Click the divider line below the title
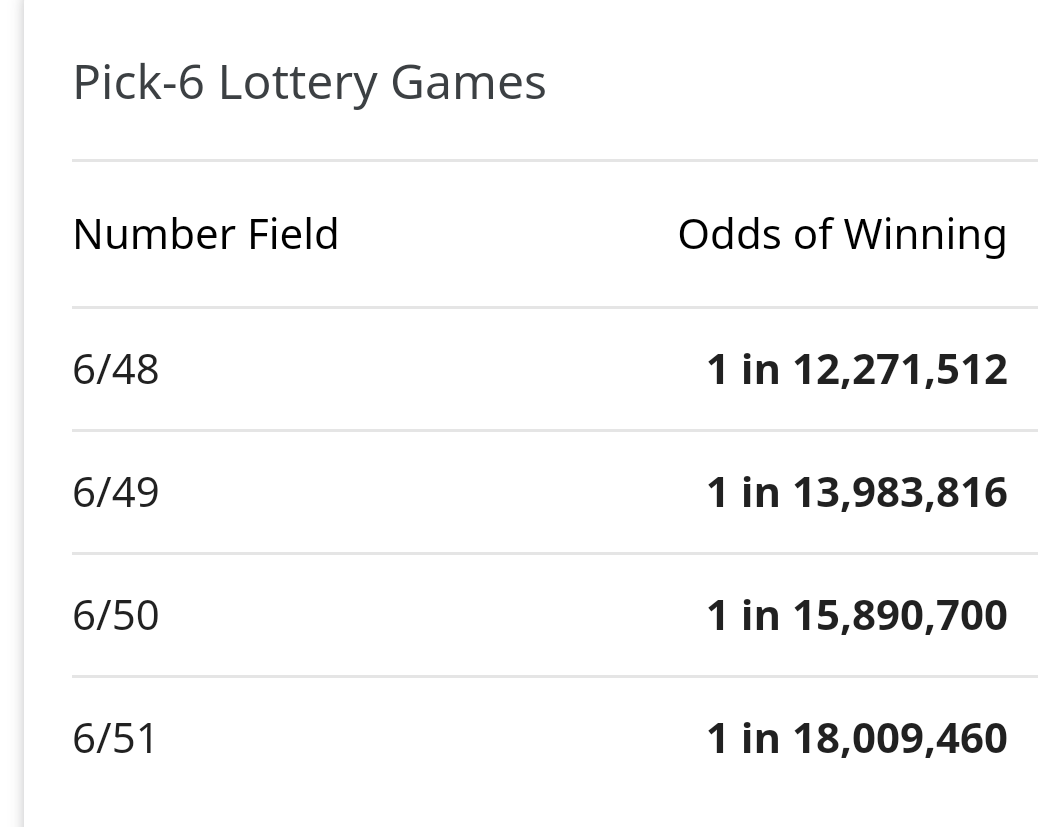This screenshot has height=827, width=1038. [x=555, y=160]
